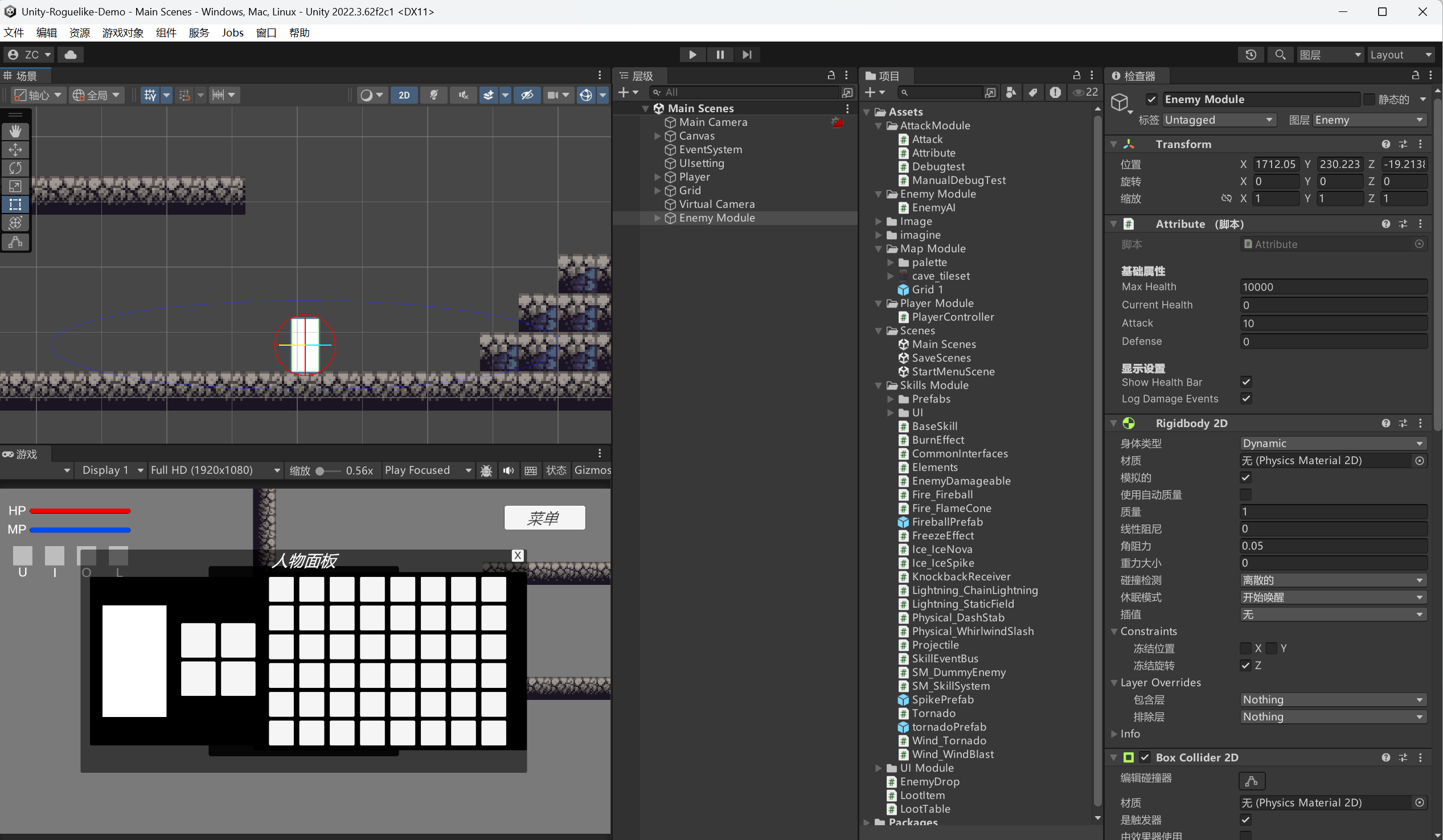Open the Jobs menu

(x=232, y=32)
